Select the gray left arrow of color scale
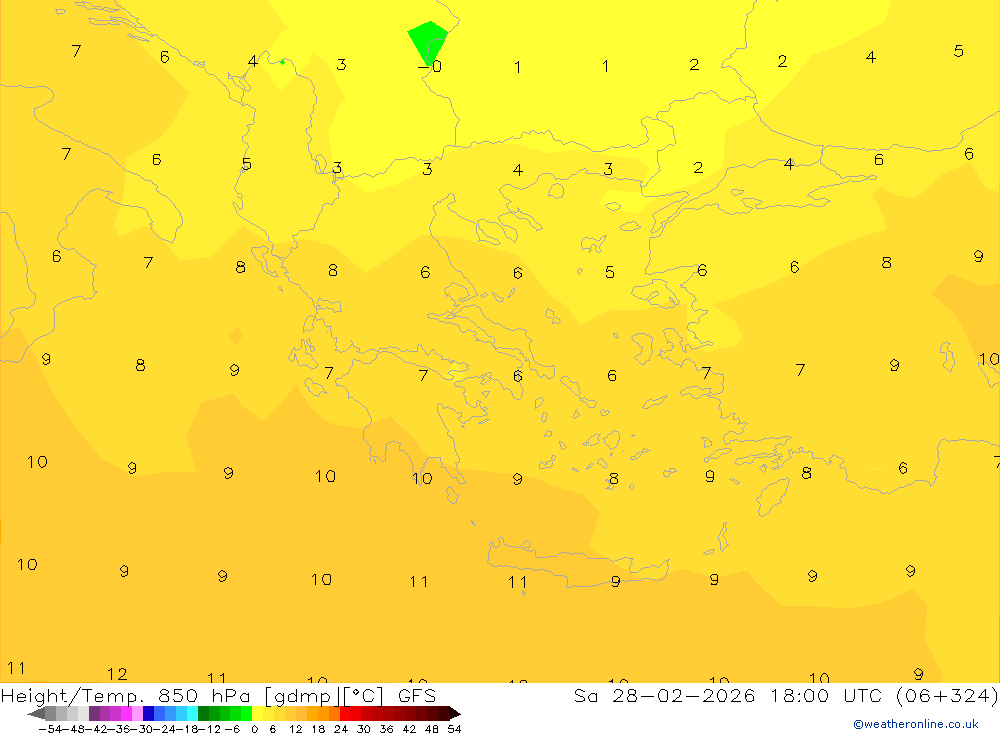The height and width of the screenshot is (733, 1000). [37, 713]
